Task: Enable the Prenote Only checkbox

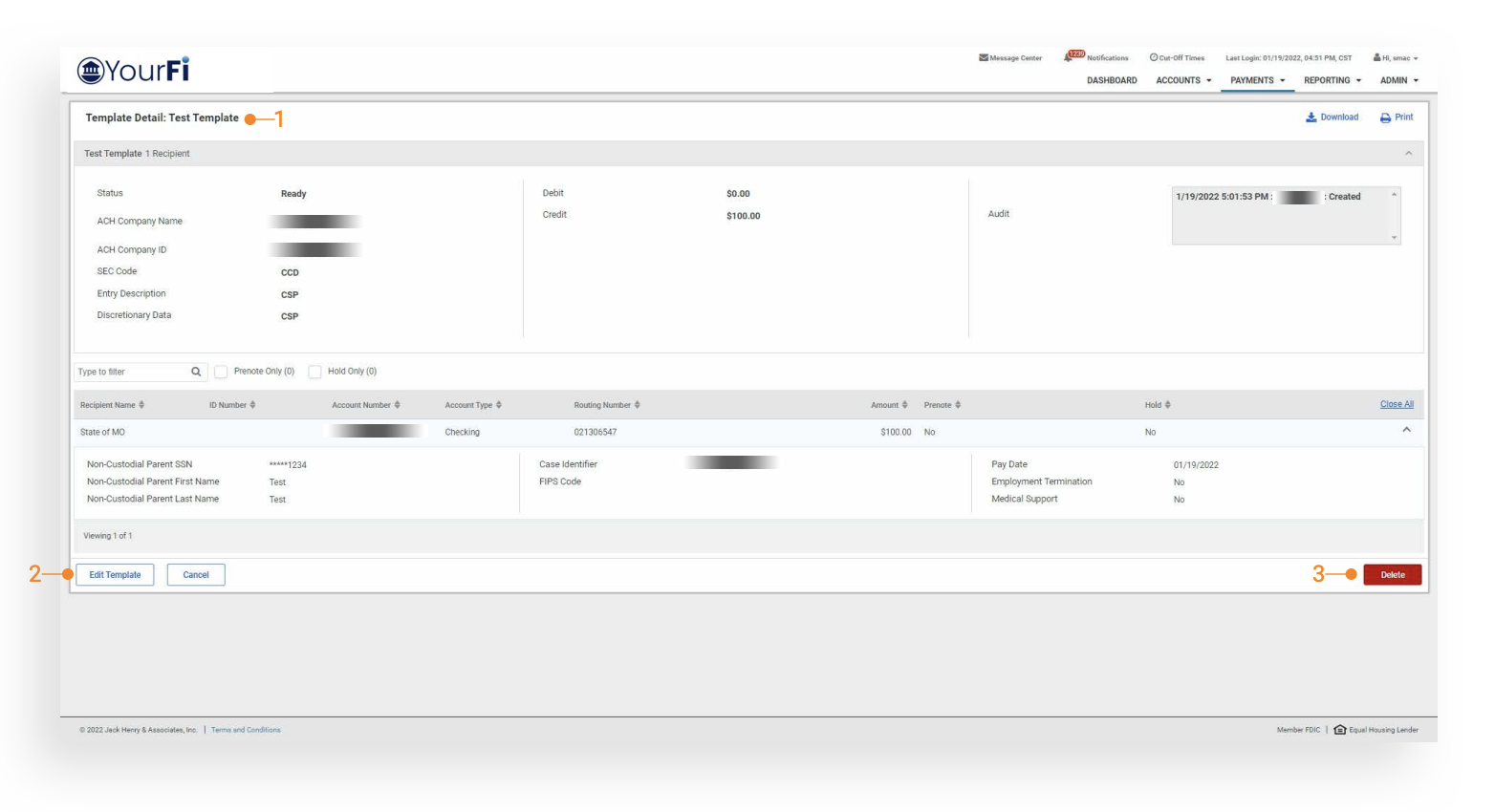Action: coord(221,372)
